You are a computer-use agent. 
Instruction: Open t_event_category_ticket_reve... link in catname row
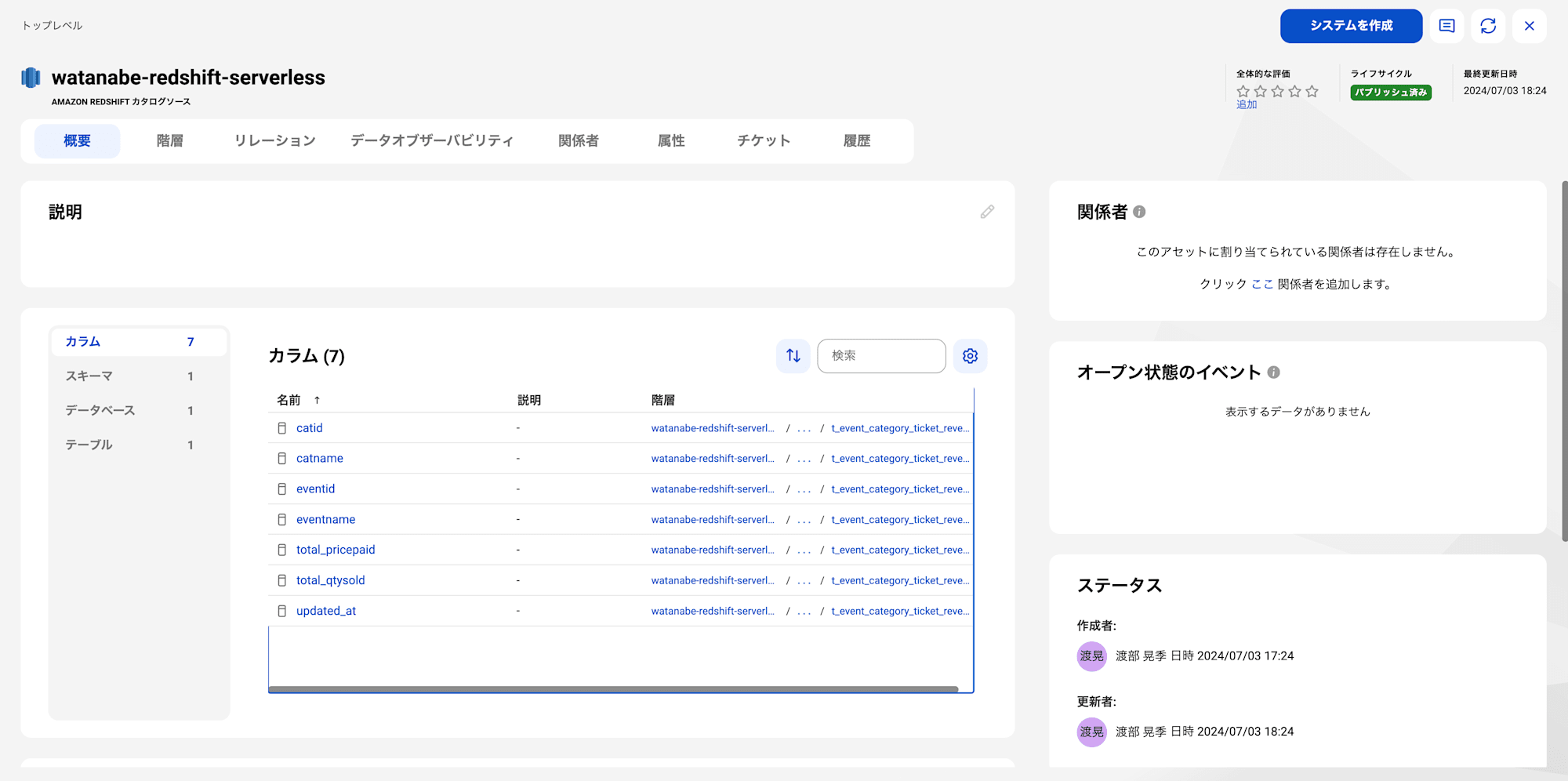(900, 459)
